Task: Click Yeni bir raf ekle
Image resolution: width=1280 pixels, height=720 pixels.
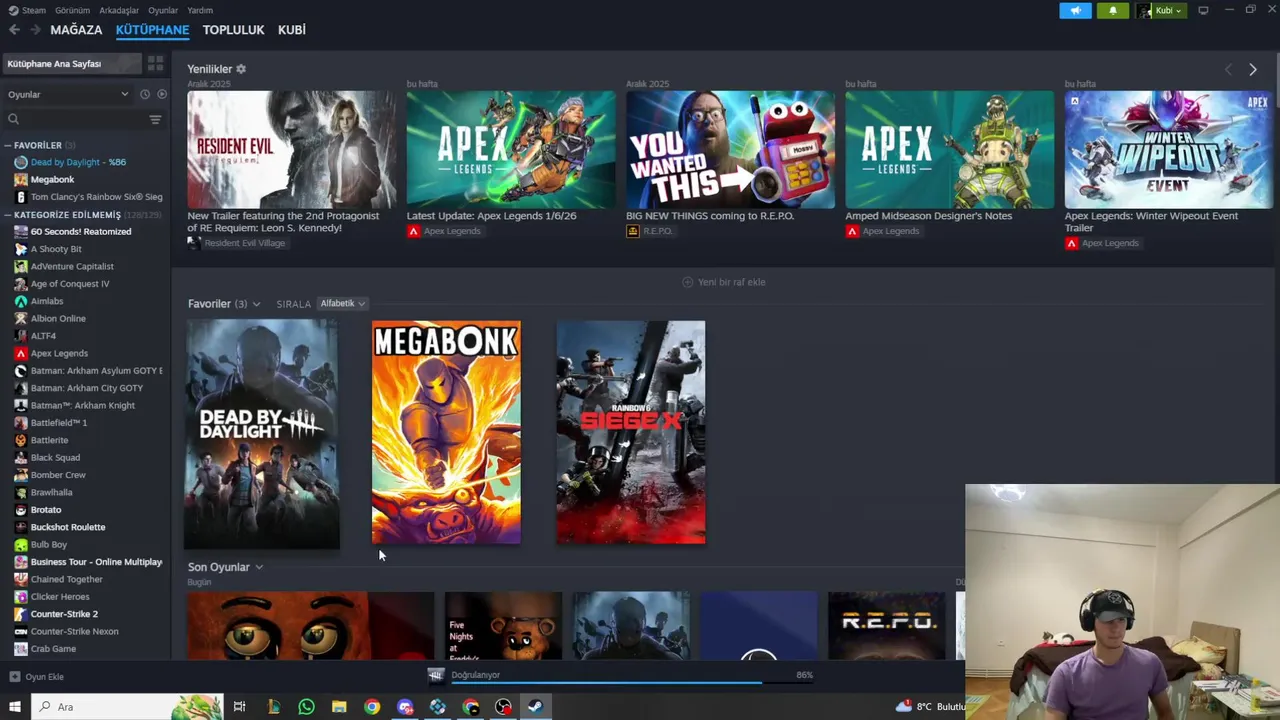Action: (724, 282)
